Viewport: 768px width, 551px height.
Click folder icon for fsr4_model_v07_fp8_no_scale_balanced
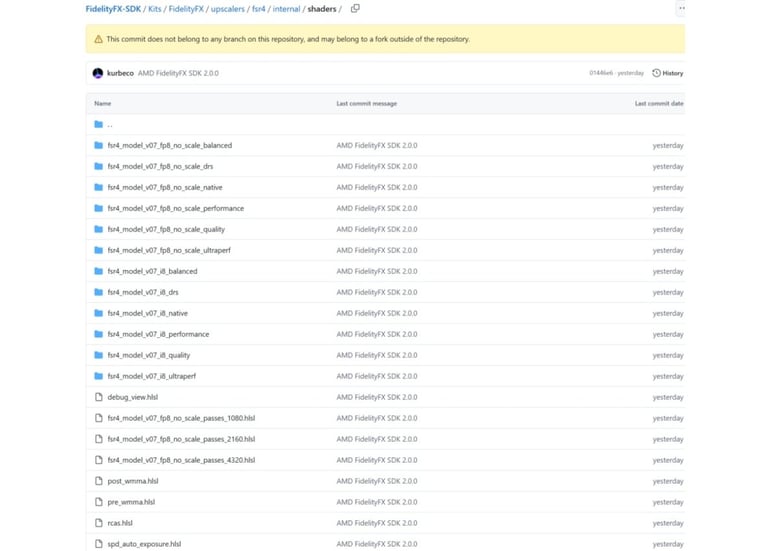click(98, 145)
